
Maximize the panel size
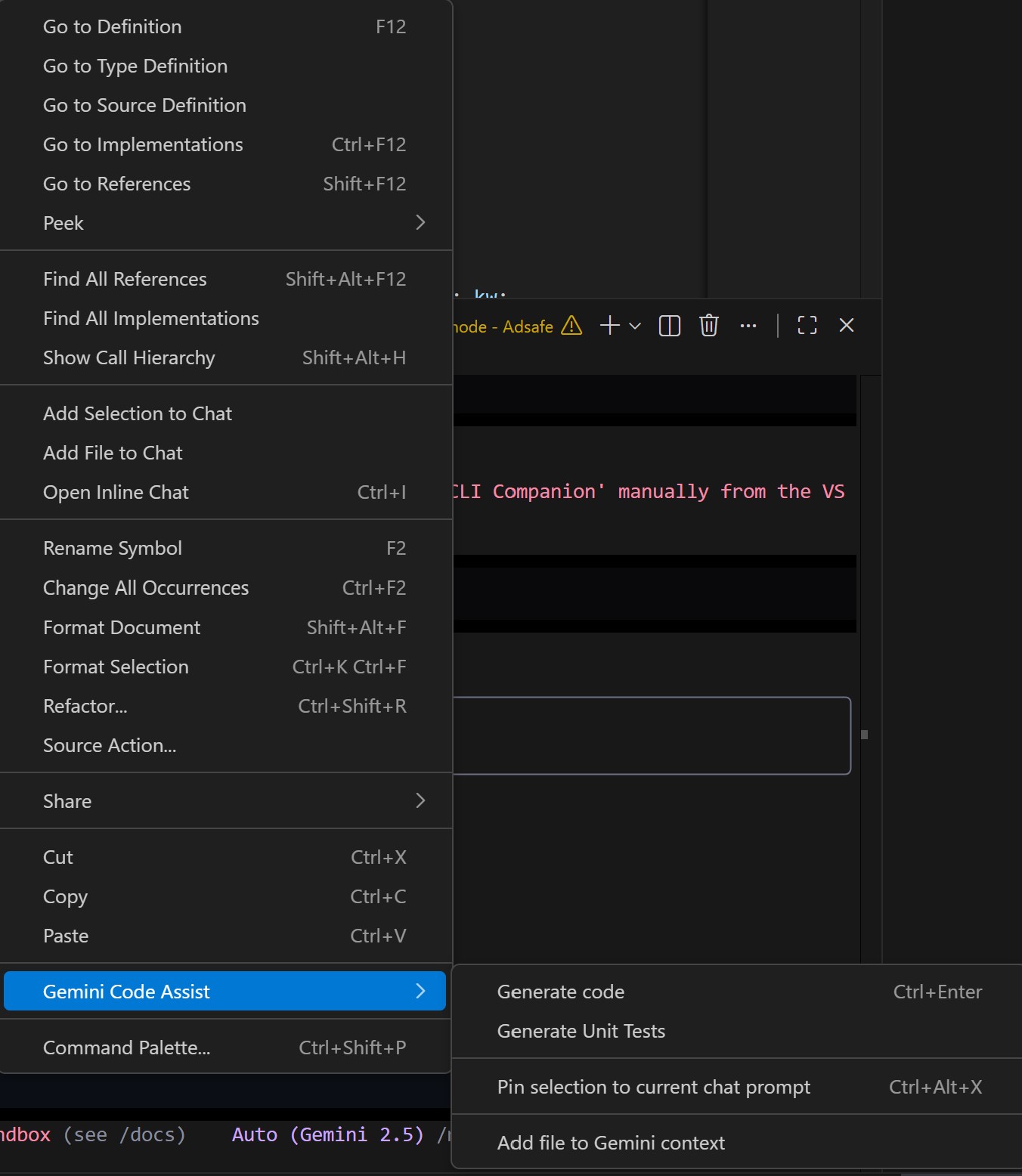click(807, 326)
